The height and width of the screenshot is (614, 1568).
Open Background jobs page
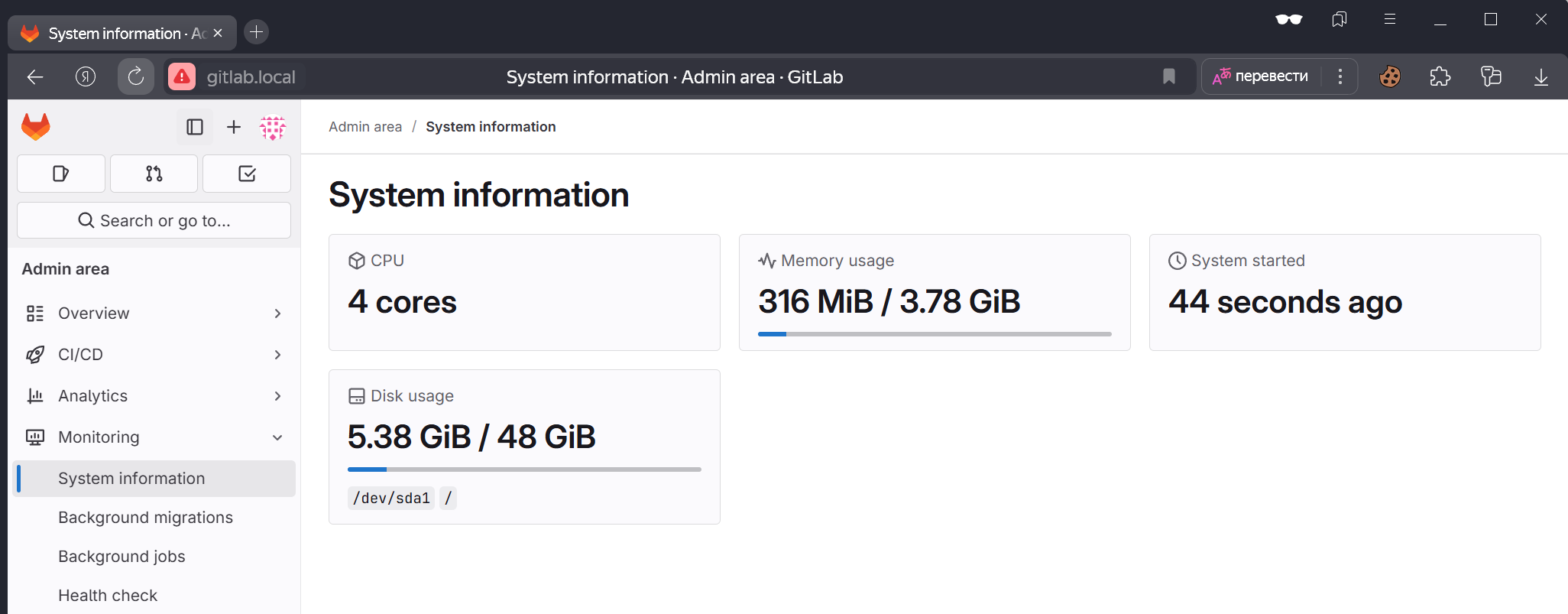[121, 557]
